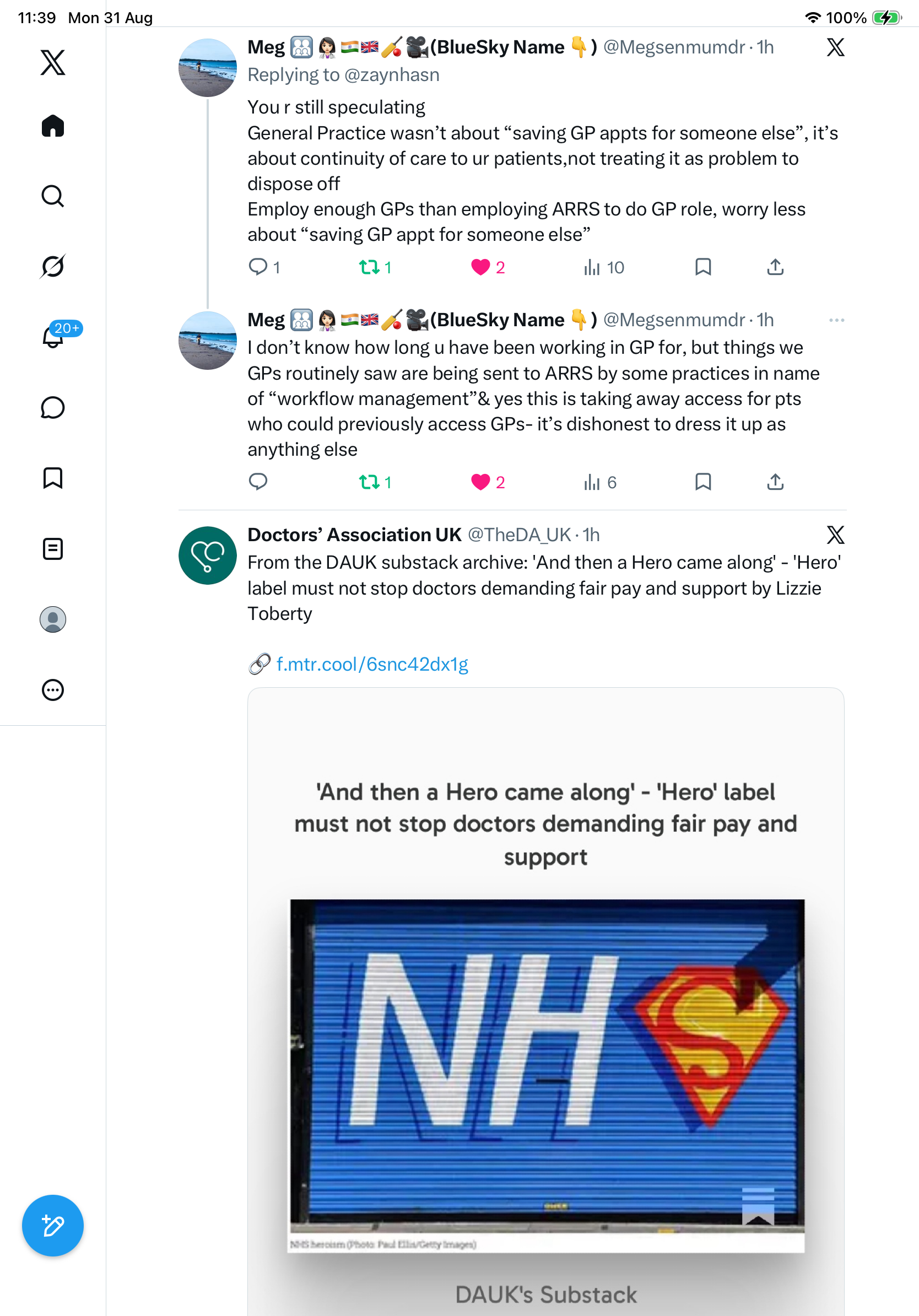
Task: Undo repost on the second Meg tweet
Action: pyautogui.click(x=375, y=482)
